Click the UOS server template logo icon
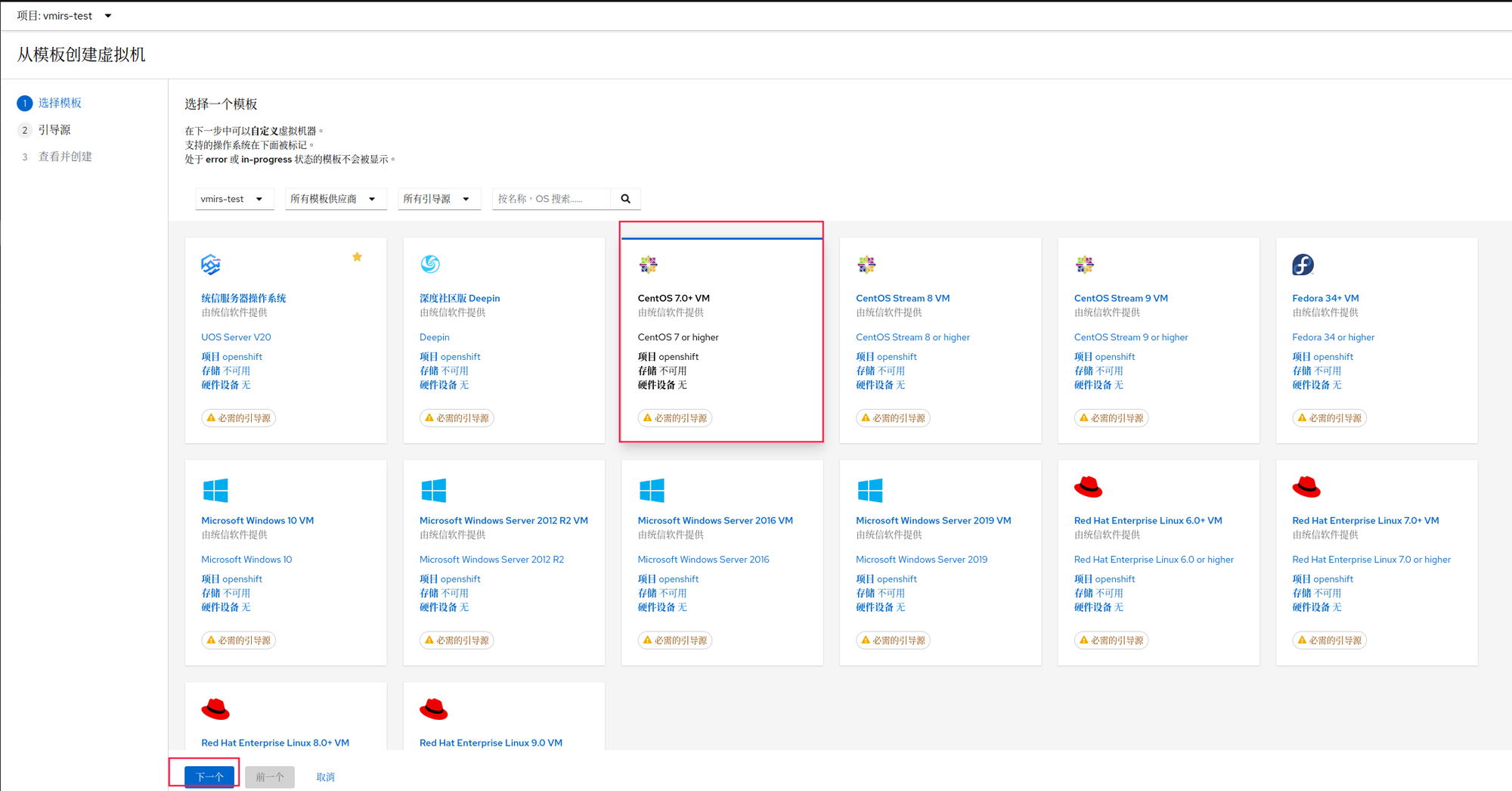1512x791 pixels. [211, 265]
